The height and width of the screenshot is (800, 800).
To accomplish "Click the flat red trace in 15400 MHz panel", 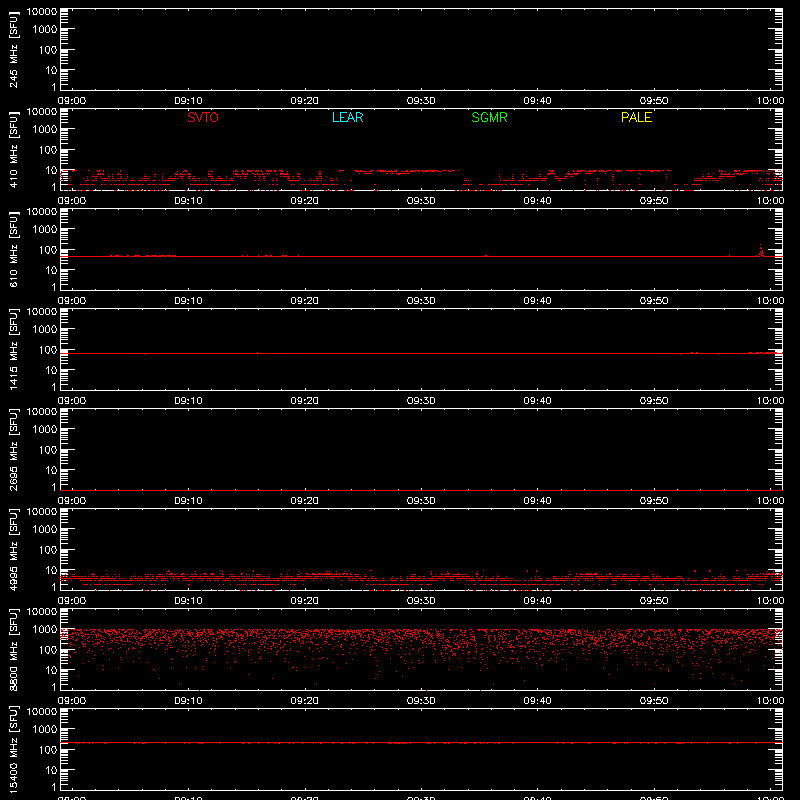I will (x=421, y=743).
